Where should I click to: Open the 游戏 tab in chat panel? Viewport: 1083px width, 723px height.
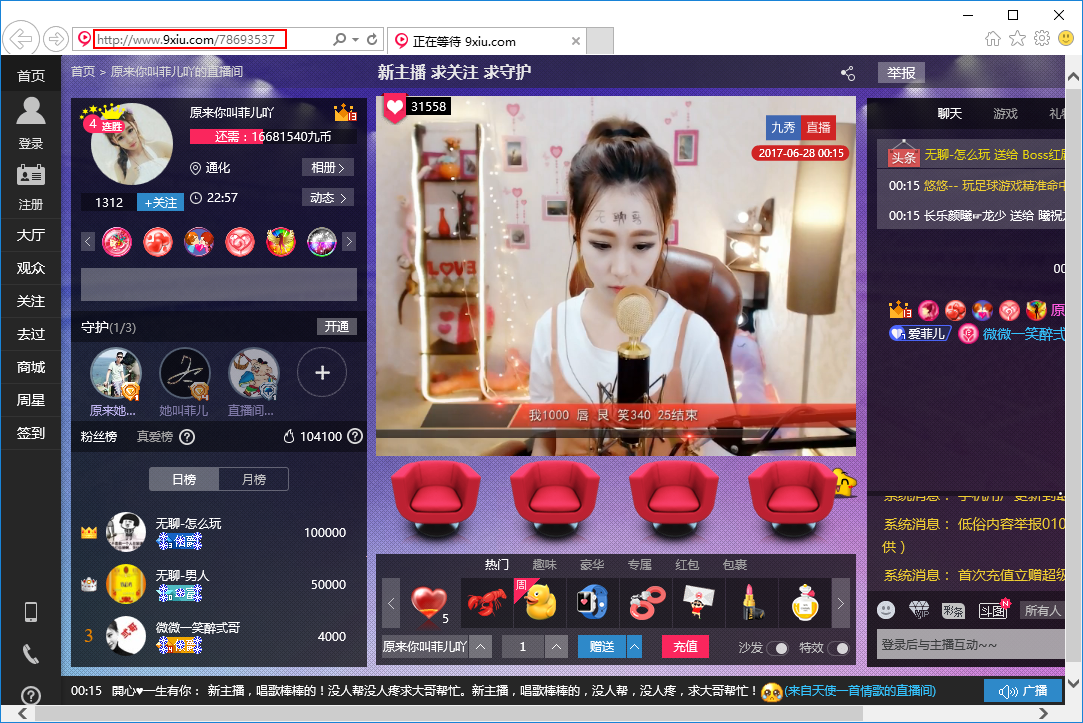pos(1005,114)
